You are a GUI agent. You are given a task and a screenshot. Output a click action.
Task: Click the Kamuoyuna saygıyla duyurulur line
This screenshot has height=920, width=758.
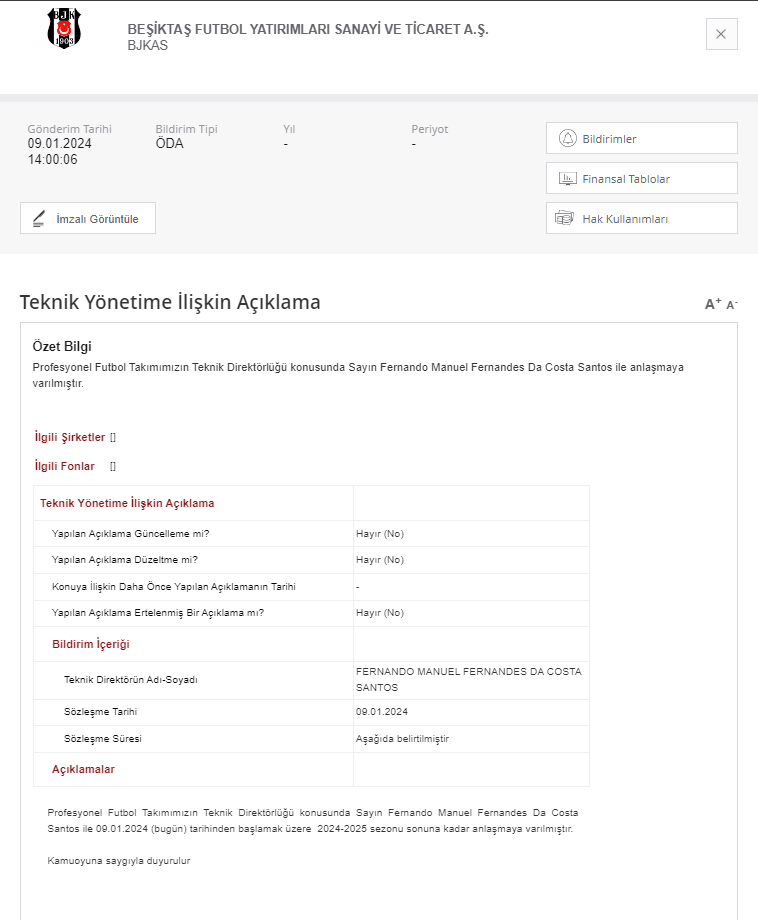(119, 861)
